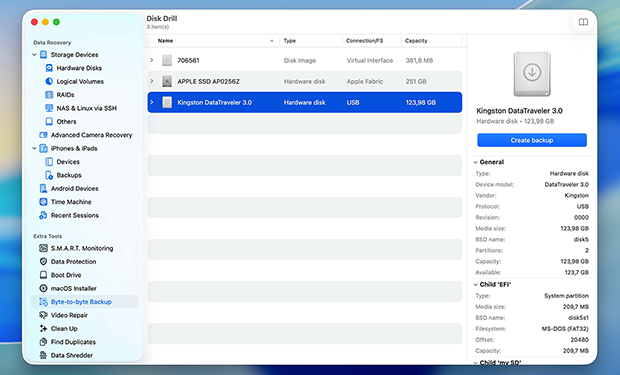Click the Backups sidebar icon
The width and height of the screenshot is (620, 375).
pyautogui.click(x=49, y=175)
